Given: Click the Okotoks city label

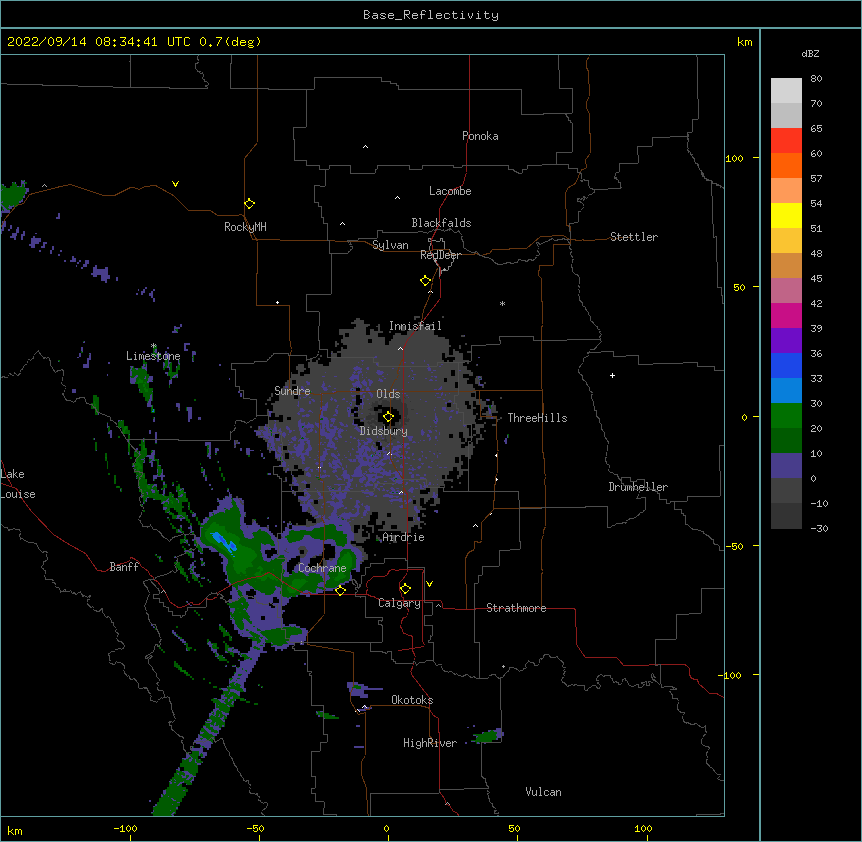Looking at the screenshot, I should tap(412, 700).
